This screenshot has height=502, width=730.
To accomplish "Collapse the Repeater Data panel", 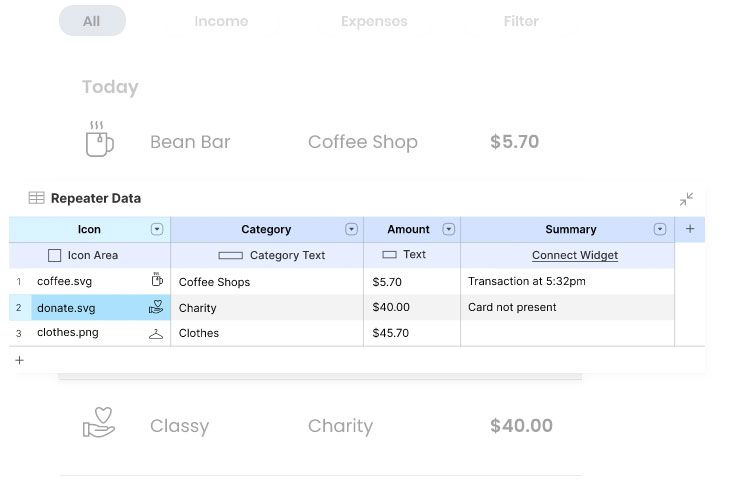I will point(686,199).
